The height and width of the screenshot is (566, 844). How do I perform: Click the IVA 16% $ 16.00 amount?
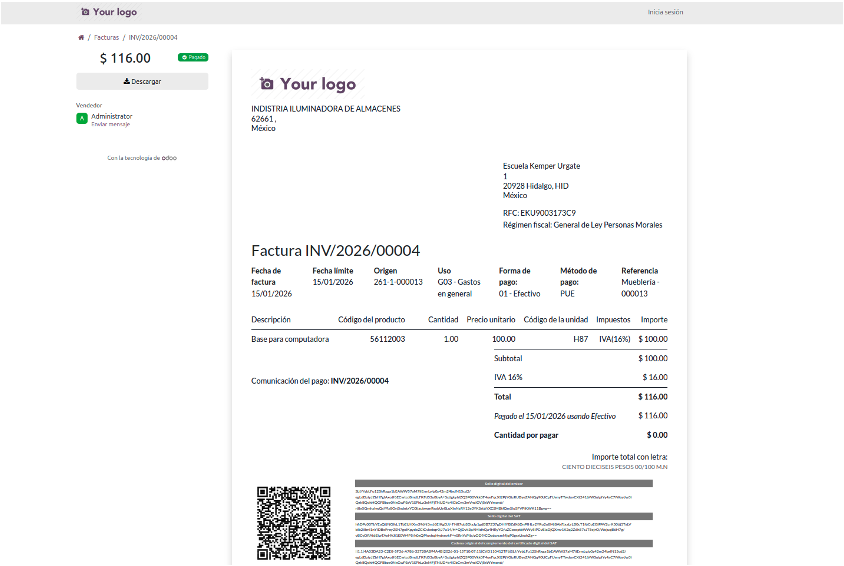click(655, 377)
